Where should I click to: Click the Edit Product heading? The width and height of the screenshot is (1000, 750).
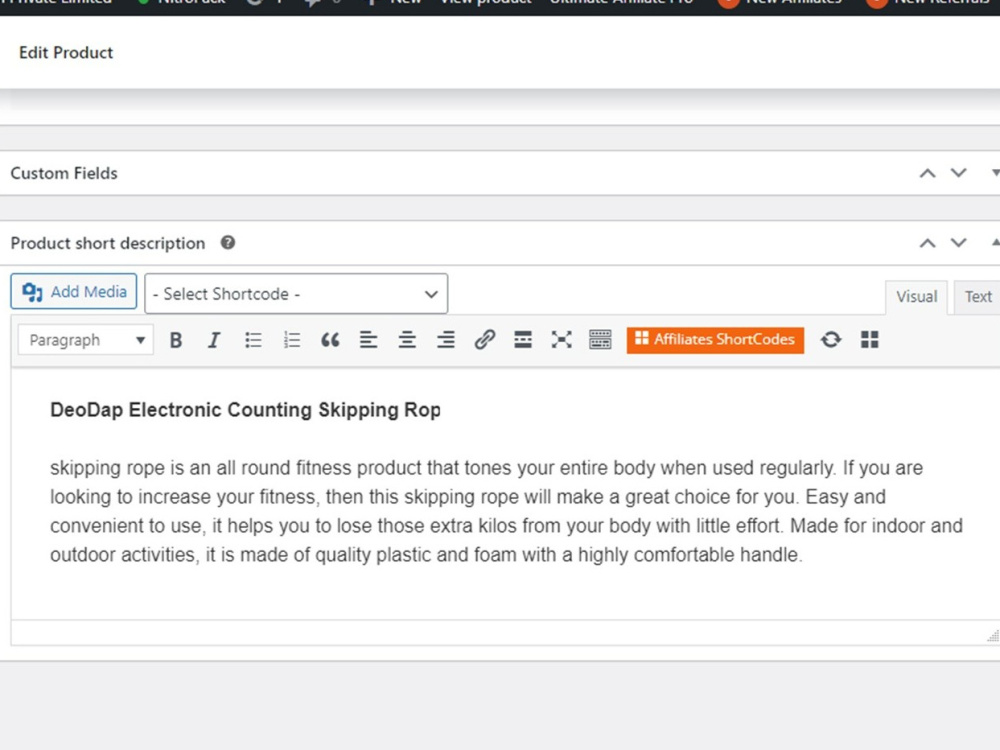coord(66,52)
